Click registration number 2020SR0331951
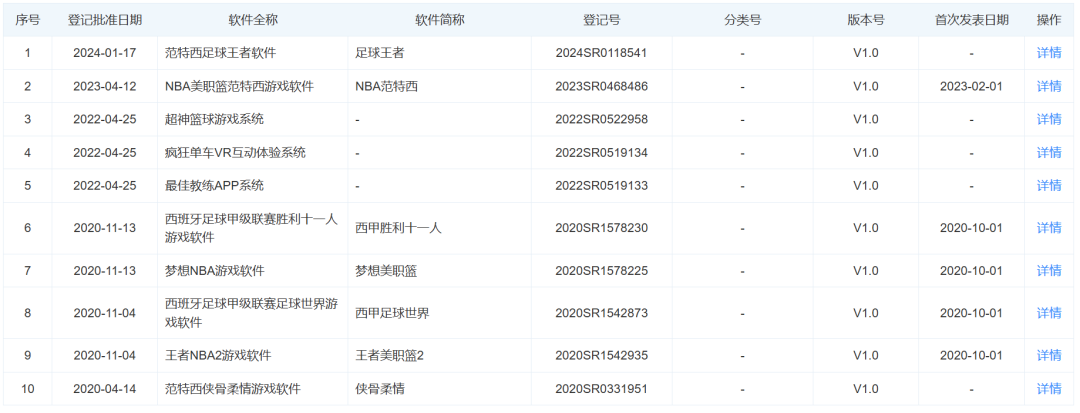Viewport: 1080px width, 413px height. (x=601, y=389)
